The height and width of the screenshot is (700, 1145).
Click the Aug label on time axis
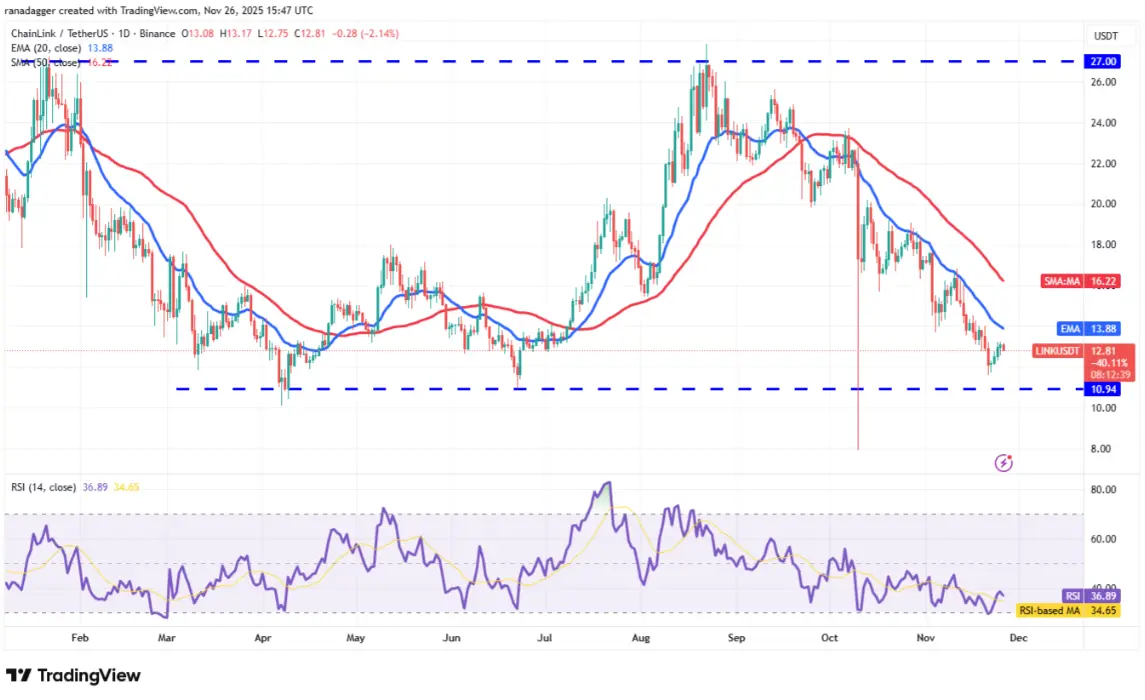[640, 638]
